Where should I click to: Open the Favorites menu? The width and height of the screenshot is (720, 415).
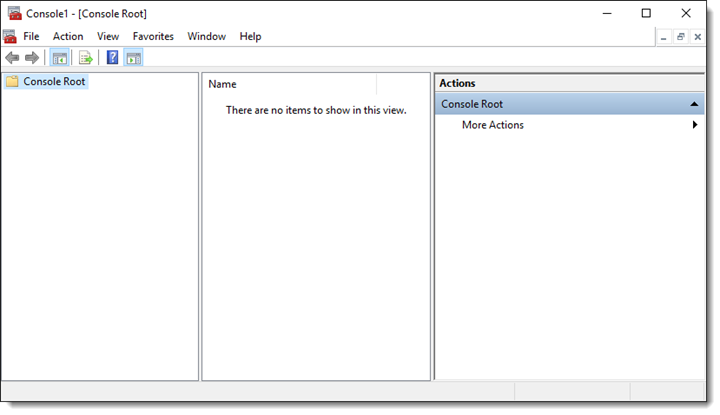click(x=153, y=36)
